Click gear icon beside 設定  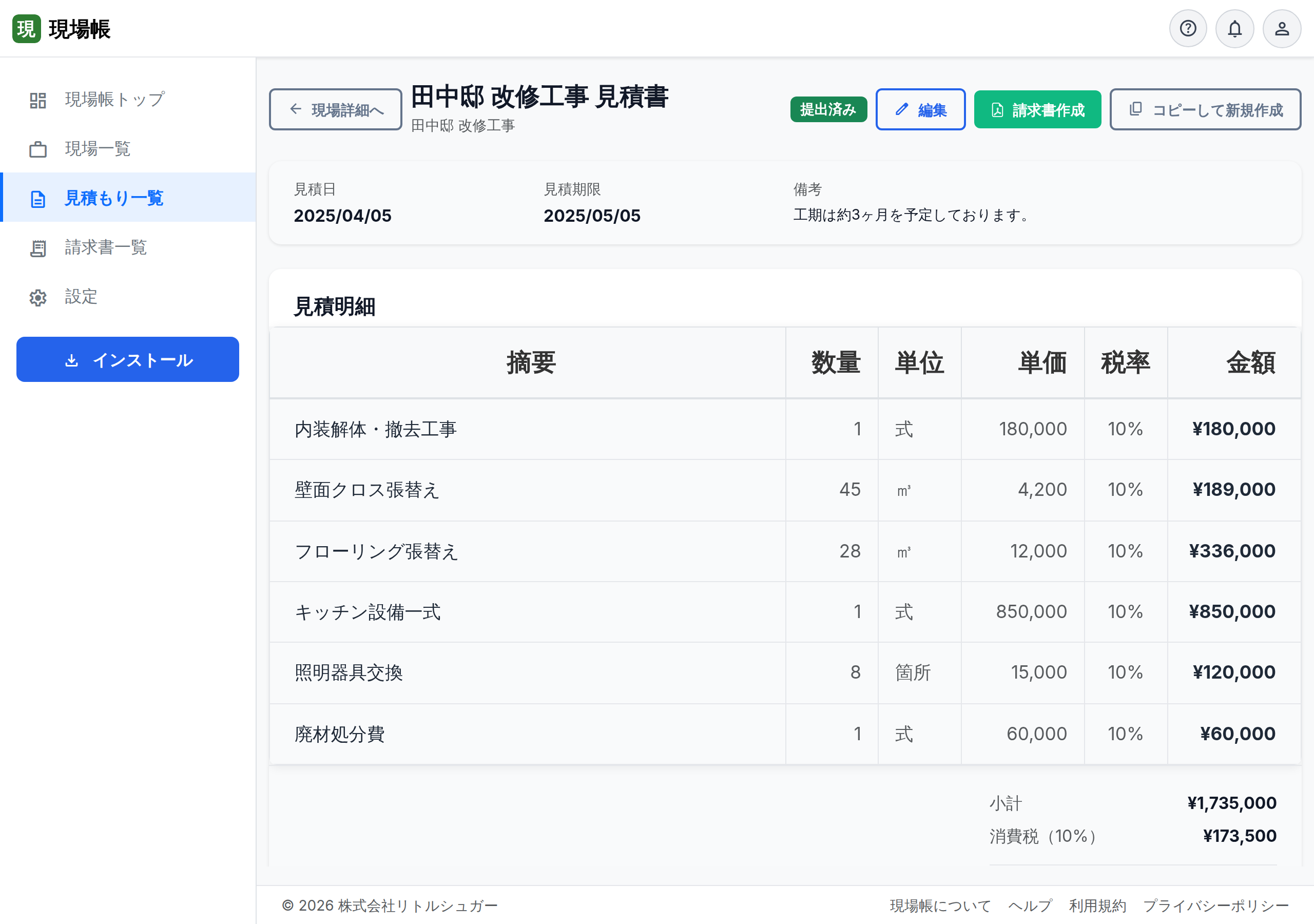[x=38, y=297]
